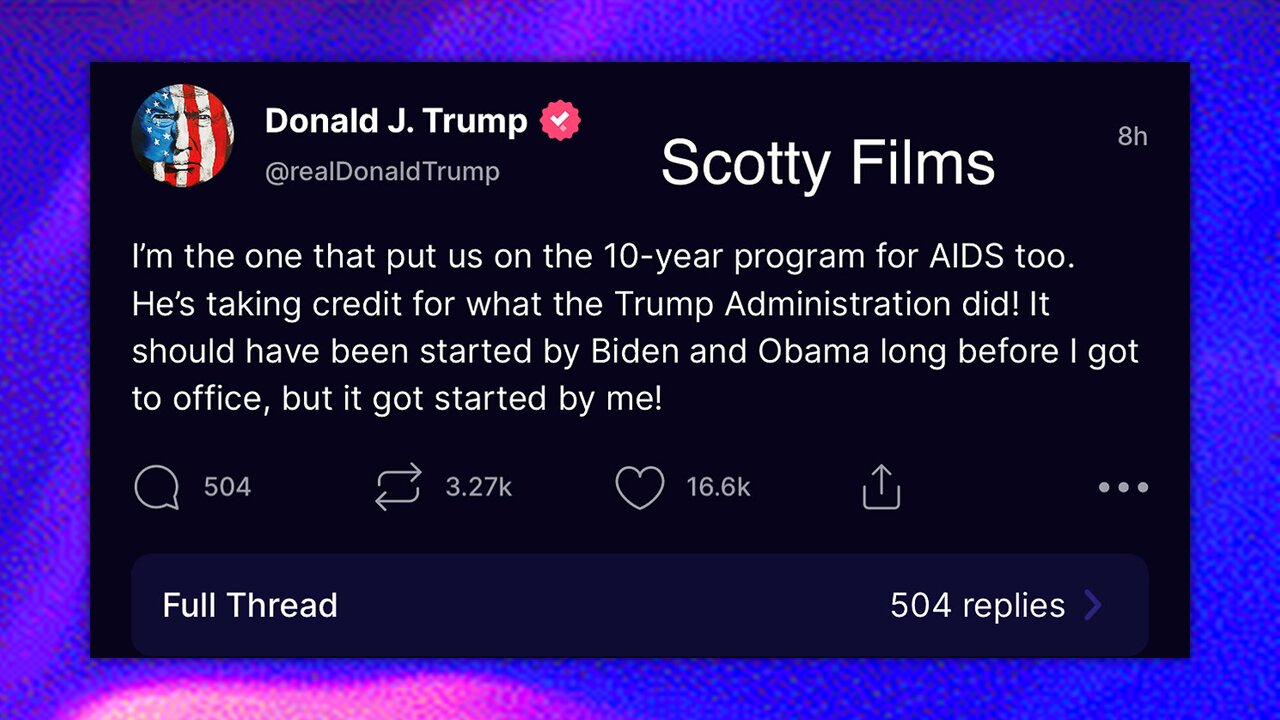The width and height of the screenshot is (1280, 720).
Task: View the 504 replies link
Action: click(x=977, y=605)
